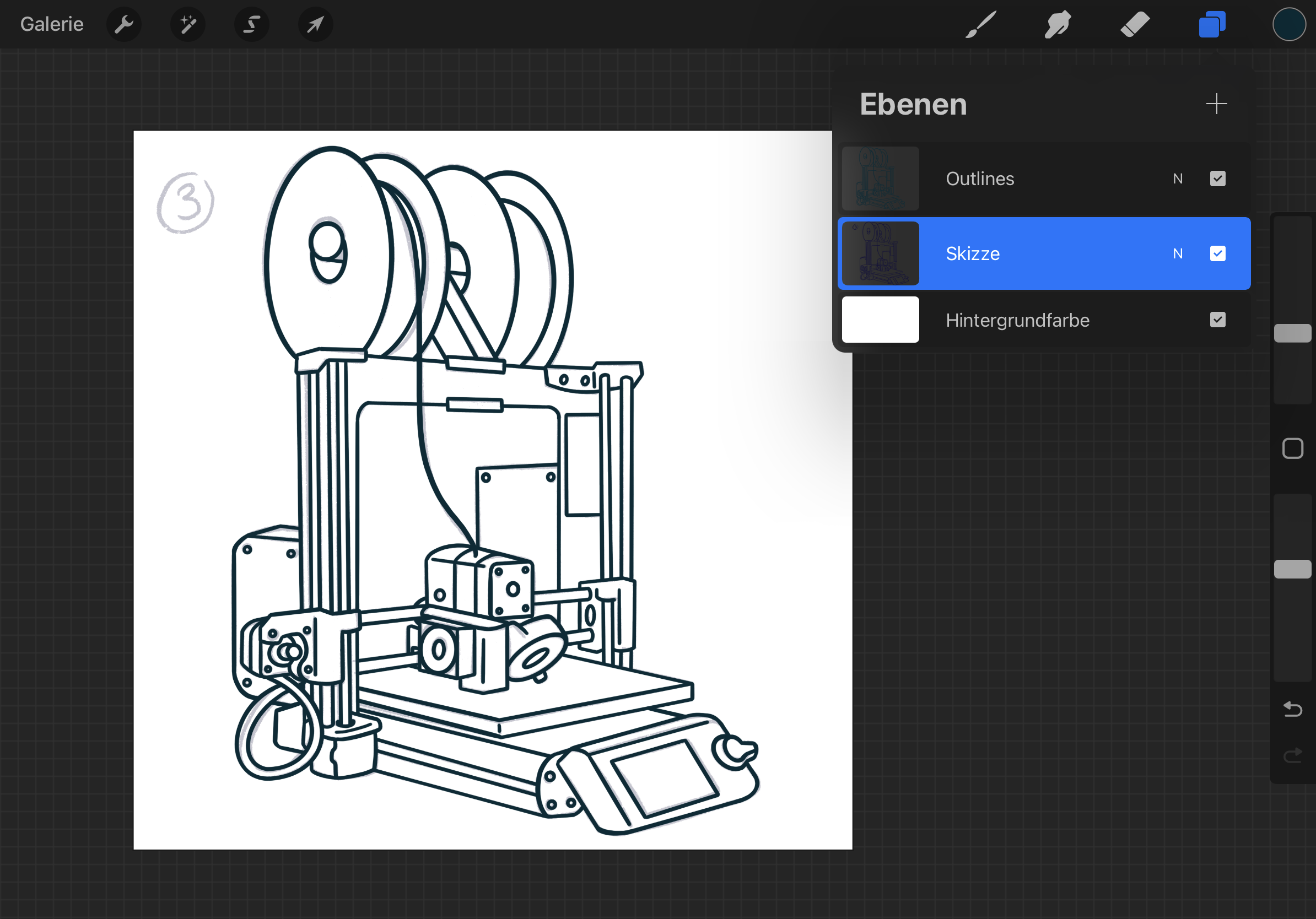Return to Galerie
This screenshot has height=919, width=1316.
pyautogui.click(x=52, y=25)
